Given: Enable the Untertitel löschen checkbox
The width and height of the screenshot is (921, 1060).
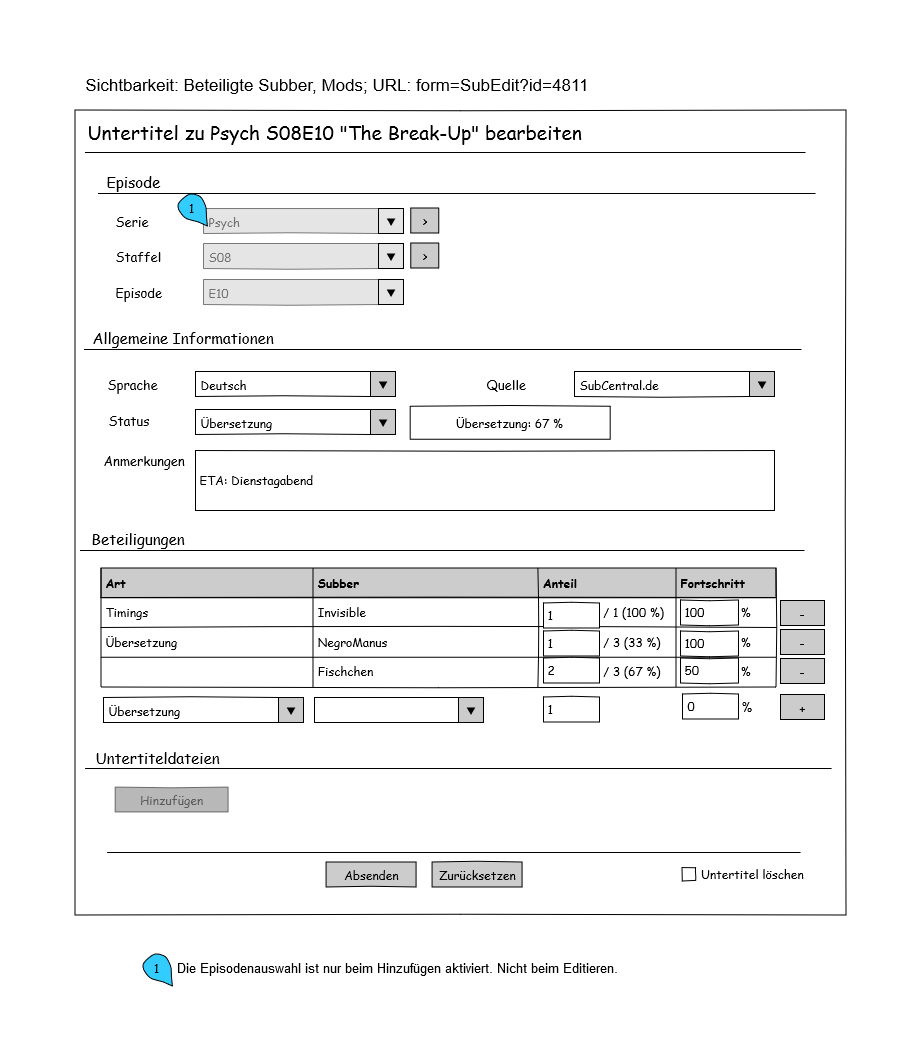Looking at the screenshot, I should (x=689, y=875).
